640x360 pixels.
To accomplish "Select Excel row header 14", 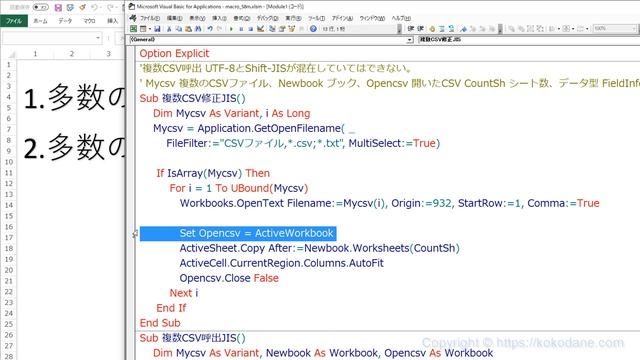I will coord(9,205).
